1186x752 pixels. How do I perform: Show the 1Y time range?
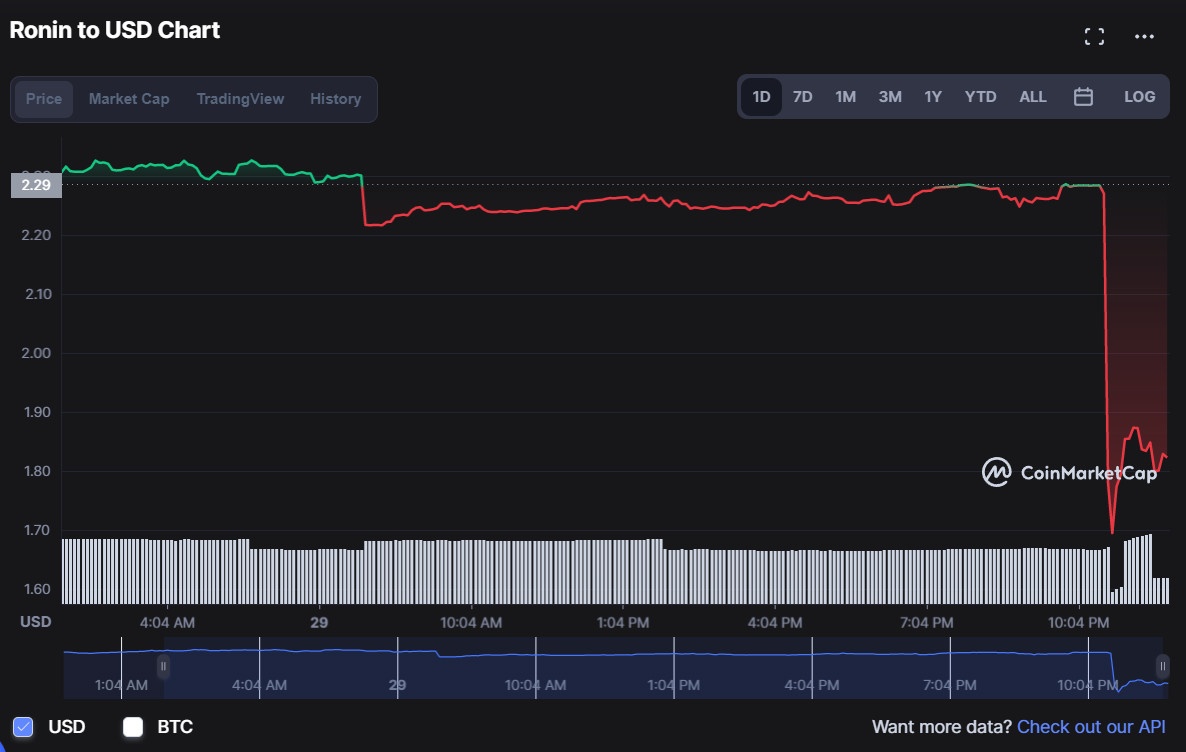click(932, 97)
